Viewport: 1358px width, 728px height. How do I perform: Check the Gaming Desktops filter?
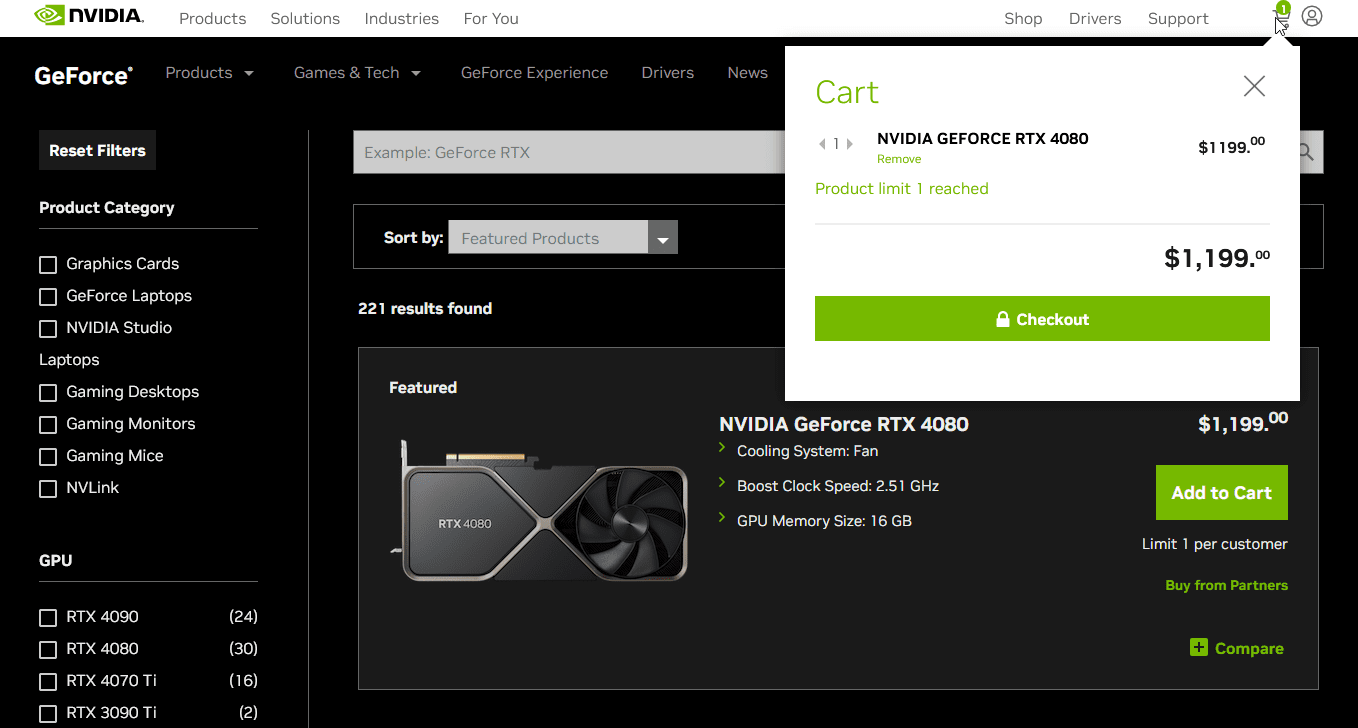click(48, 393)
